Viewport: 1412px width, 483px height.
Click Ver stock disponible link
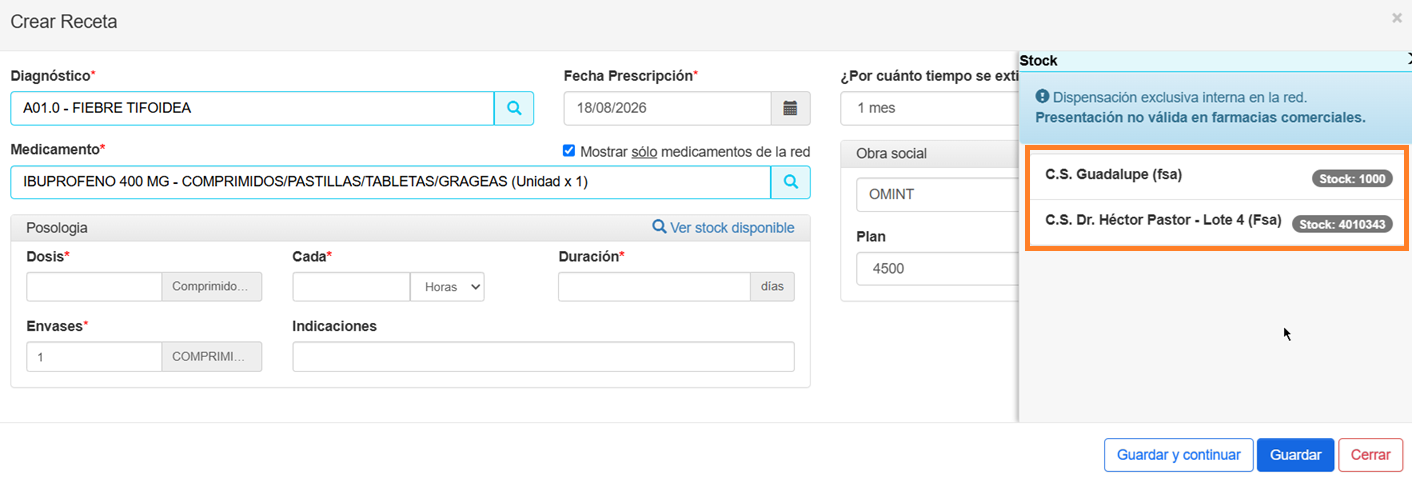pyautogui.click(x=723, y=228)
